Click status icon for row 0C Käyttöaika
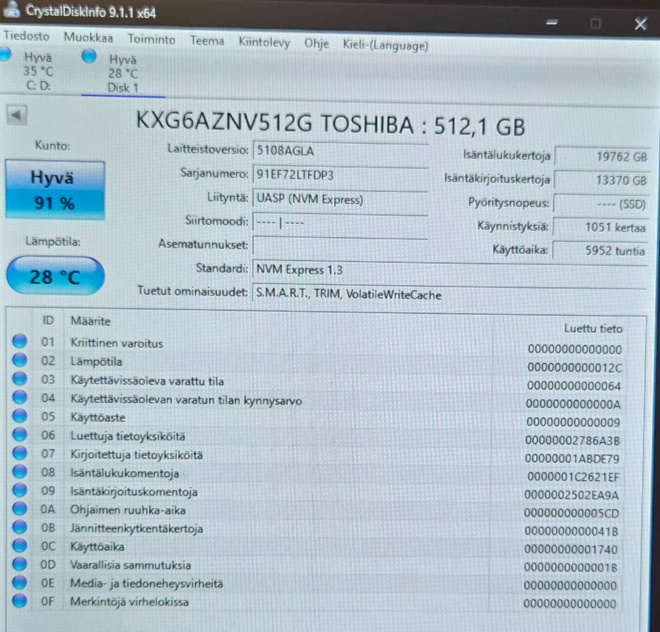This screenshot has width=660, height=632. click(x=19, y=546)
